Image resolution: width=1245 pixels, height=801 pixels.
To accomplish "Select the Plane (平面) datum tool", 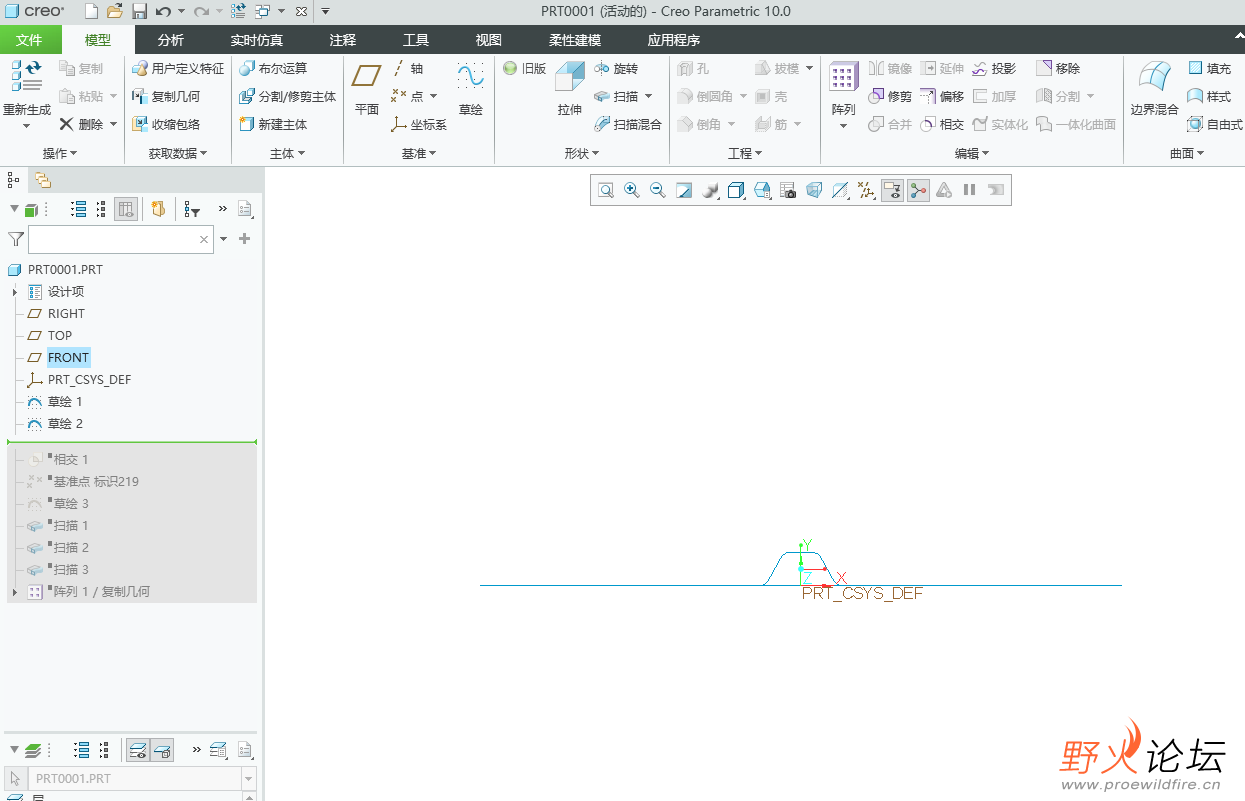I will click(367, 89).
